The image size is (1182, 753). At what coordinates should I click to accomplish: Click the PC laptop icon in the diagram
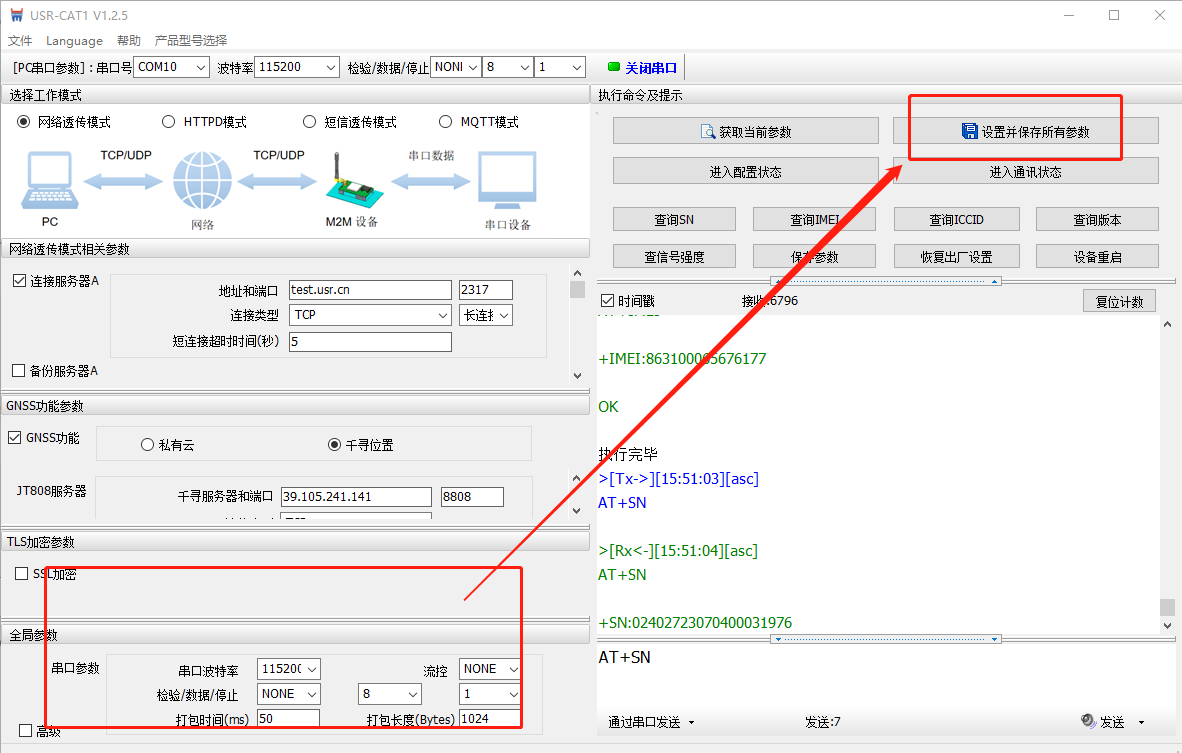(50, 181)
